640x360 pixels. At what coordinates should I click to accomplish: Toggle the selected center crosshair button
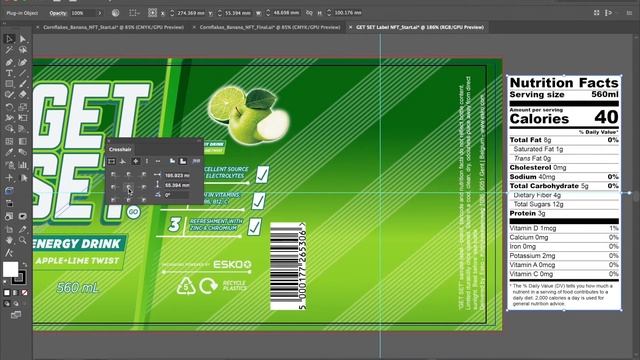click(136, 161)
